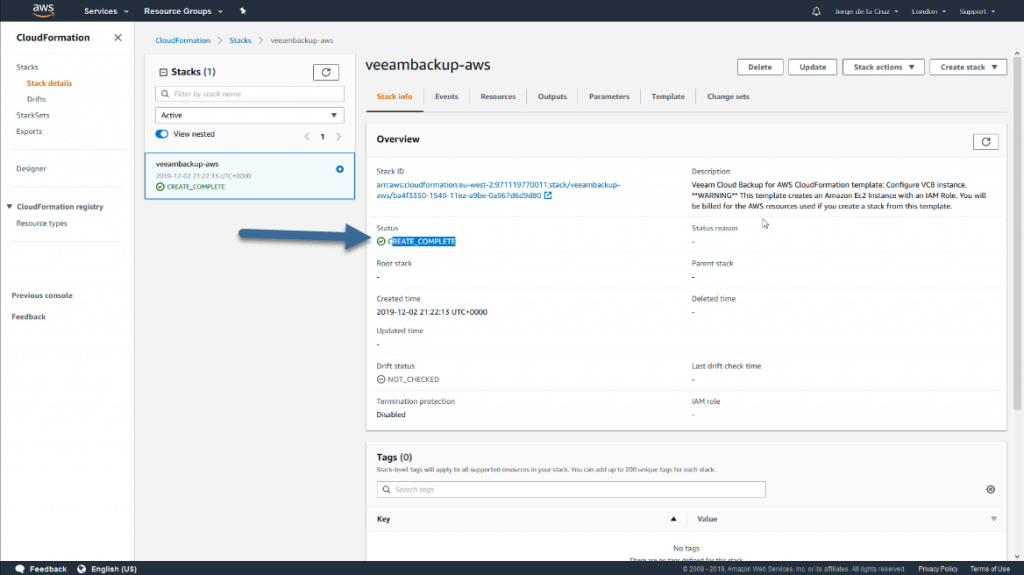Open Privacy Policy footer link
This screenshot has width=1024, height=575.
[938, 569]
